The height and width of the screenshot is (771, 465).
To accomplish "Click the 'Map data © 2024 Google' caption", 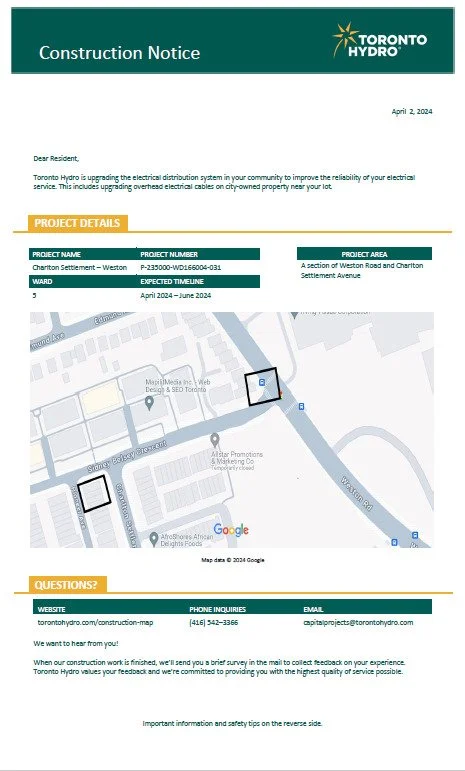I will 232,560.
